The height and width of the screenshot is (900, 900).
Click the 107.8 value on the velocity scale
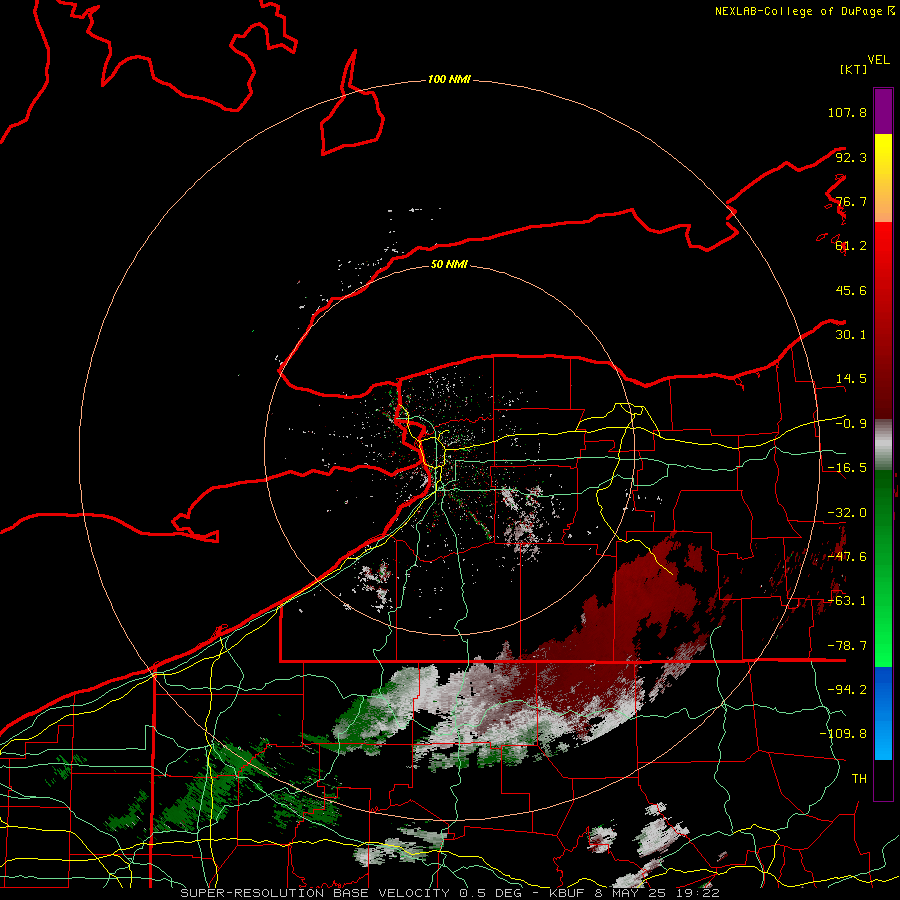coord(847,112)
